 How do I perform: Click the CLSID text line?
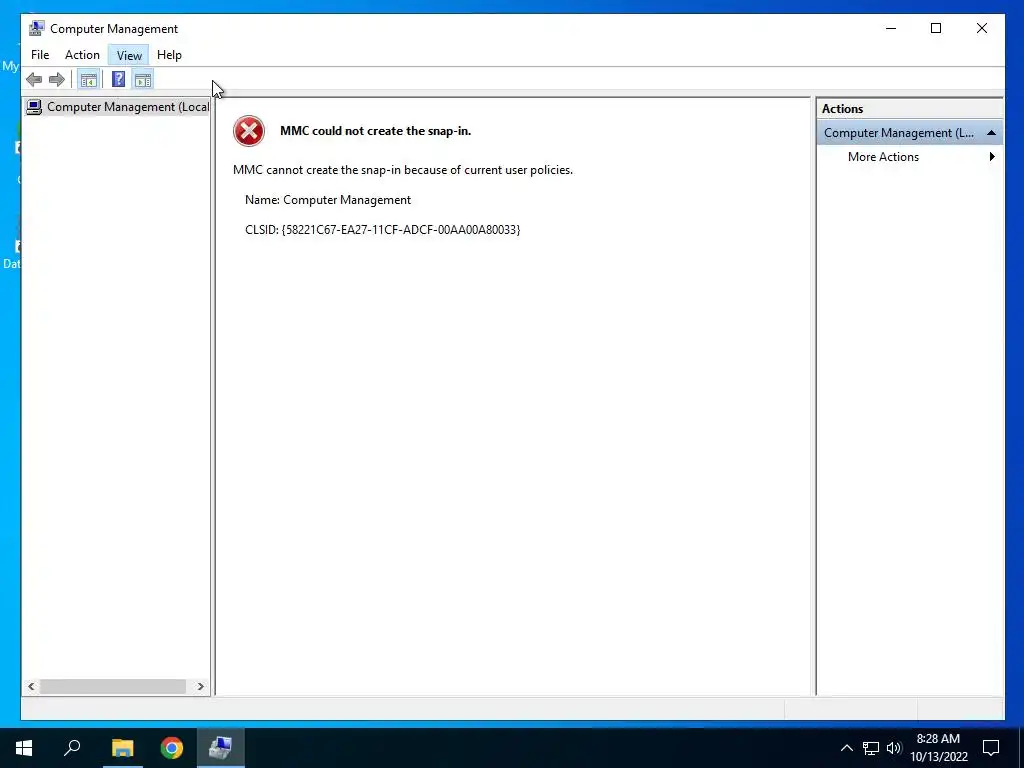(x=383, y=230)
